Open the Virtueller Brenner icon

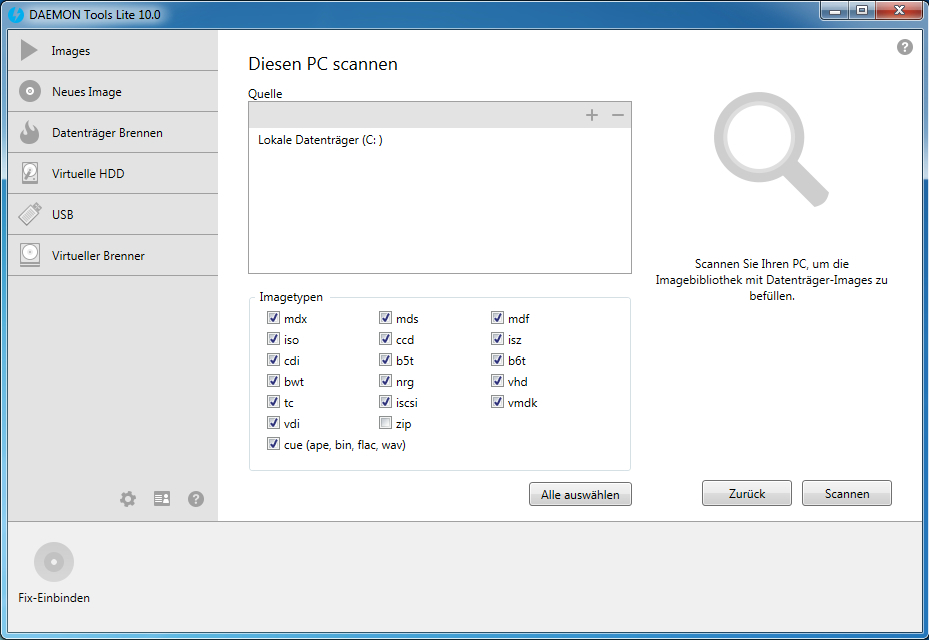(30, 256)
